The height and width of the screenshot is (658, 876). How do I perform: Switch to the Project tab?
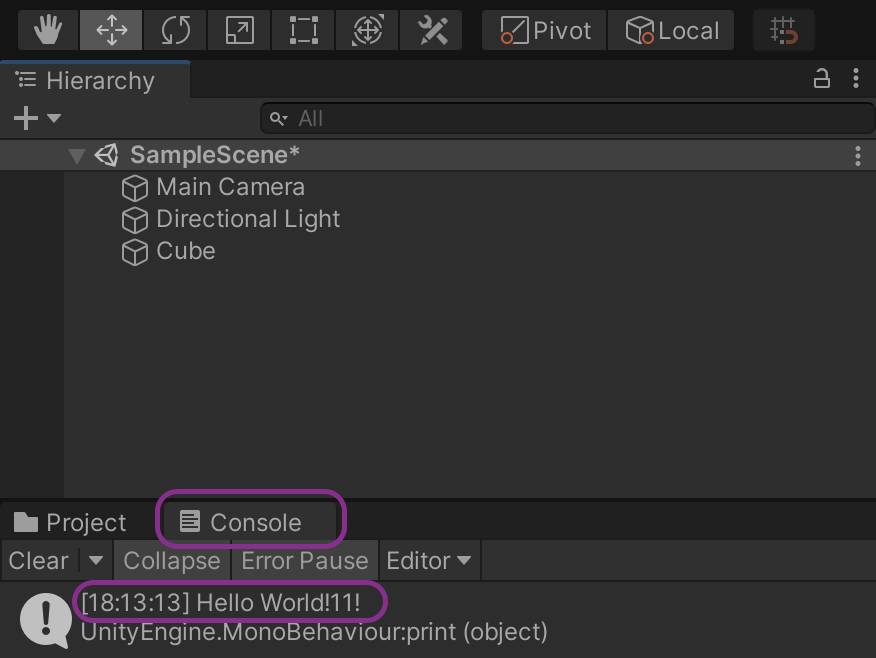point(71,523)
